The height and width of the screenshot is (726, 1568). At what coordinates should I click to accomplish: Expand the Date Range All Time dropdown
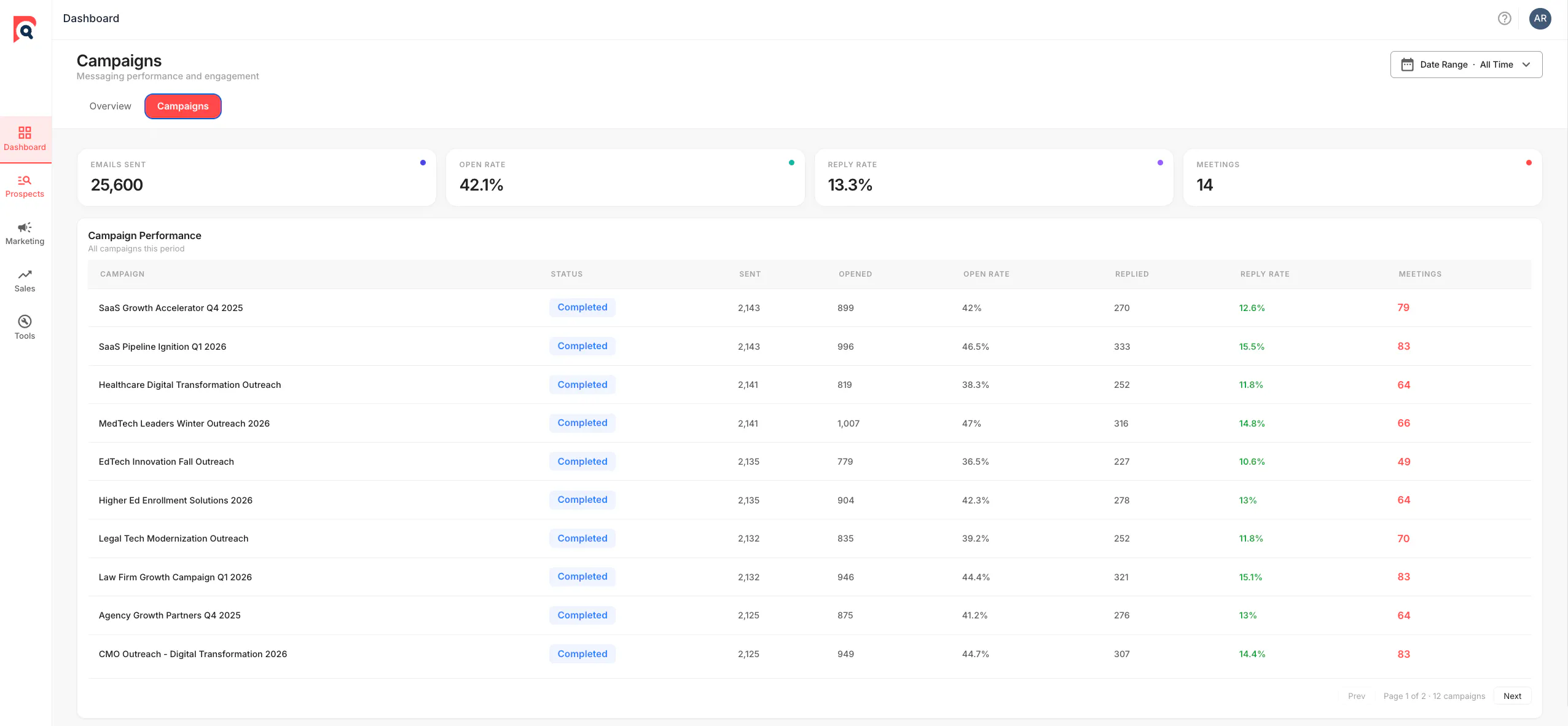(1466, 65)
